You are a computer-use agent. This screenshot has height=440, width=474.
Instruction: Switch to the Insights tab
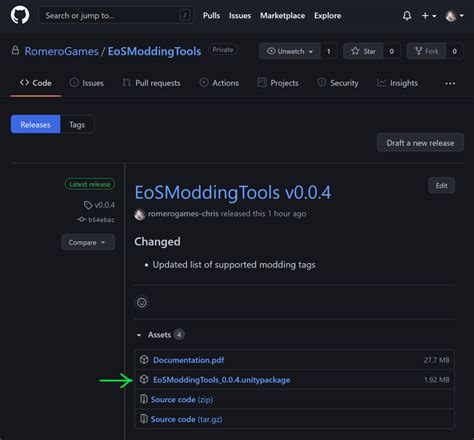pyautogui.click(x=397, y=83)
